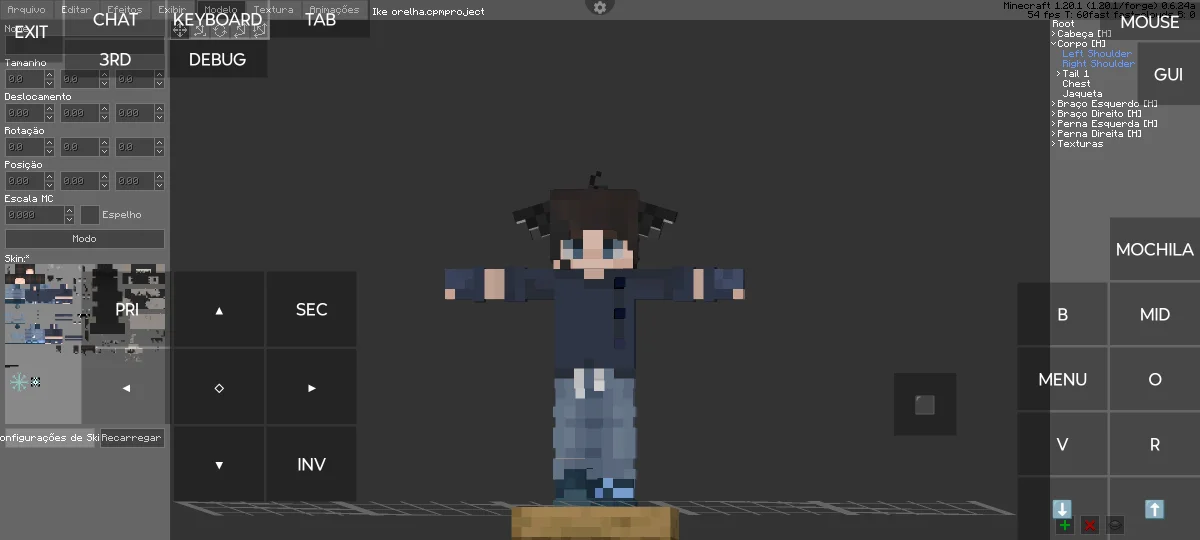The width and height of the screenshot is (1200, 540).
Task: Select Right Shoulder in model tree
Action: coord(1099,64)
